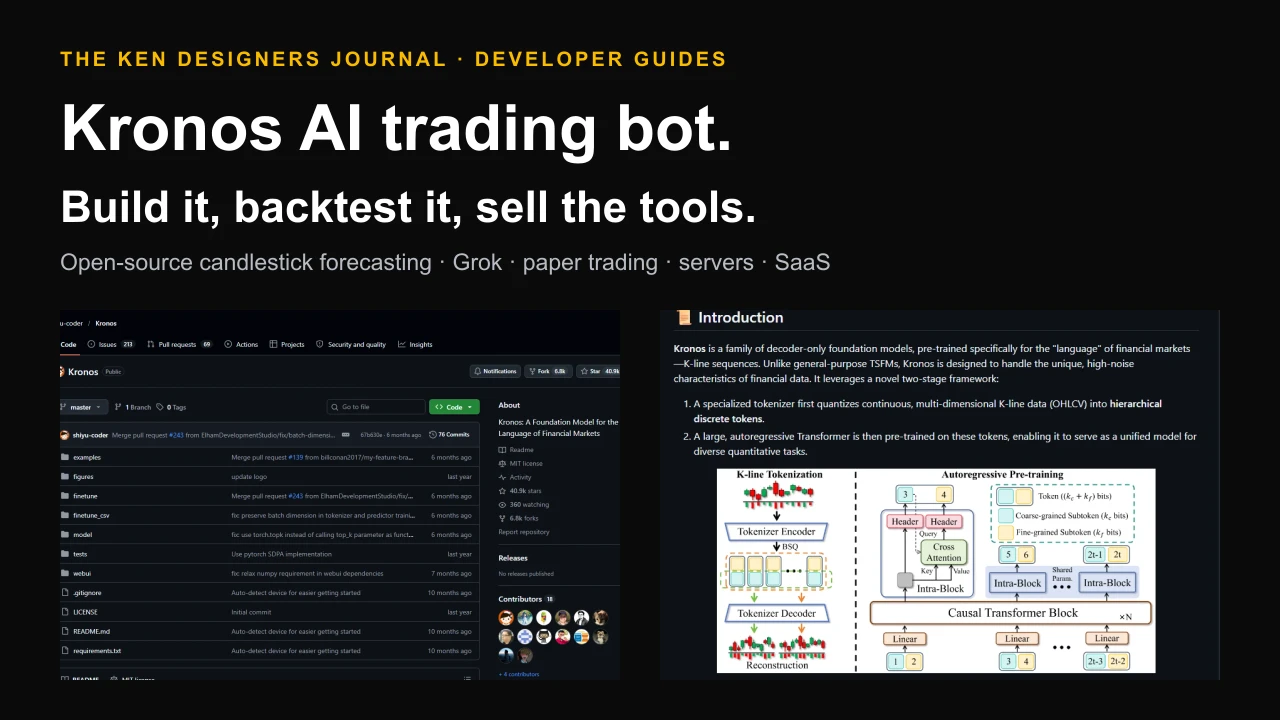The image size is (1280, 720).
Task: Open the webui folder
Action: [x=82, y=574]
